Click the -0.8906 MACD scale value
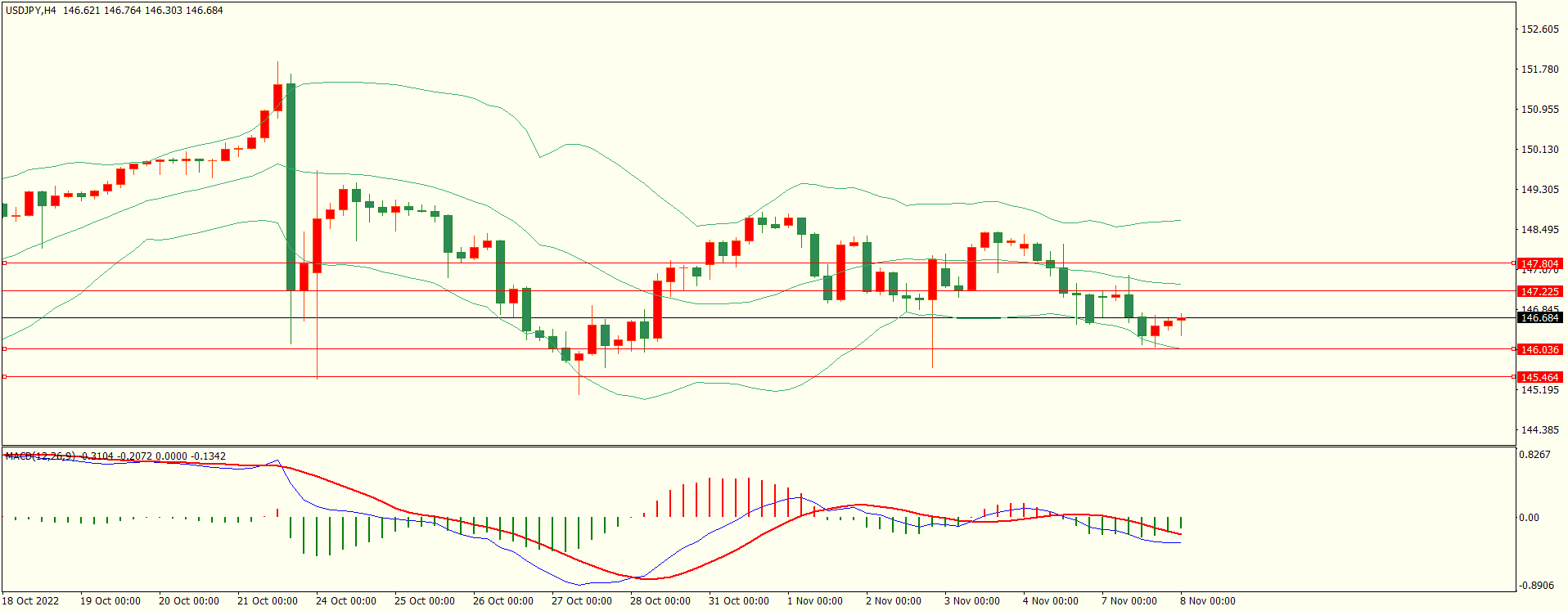Viewport: 1568px width, 611px height. (x=1536, y=586)
